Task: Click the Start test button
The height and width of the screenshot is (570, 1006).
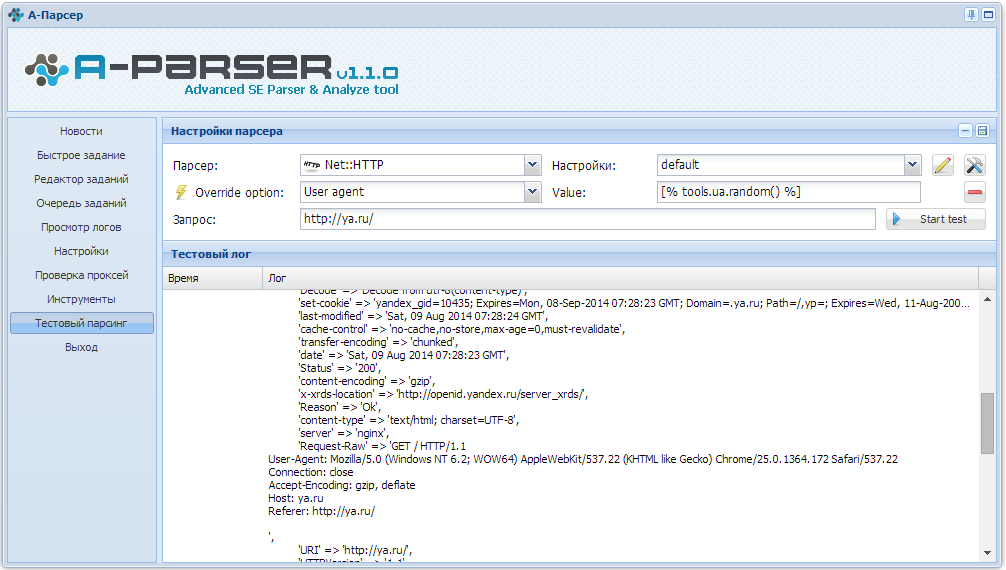Action: 935,219
